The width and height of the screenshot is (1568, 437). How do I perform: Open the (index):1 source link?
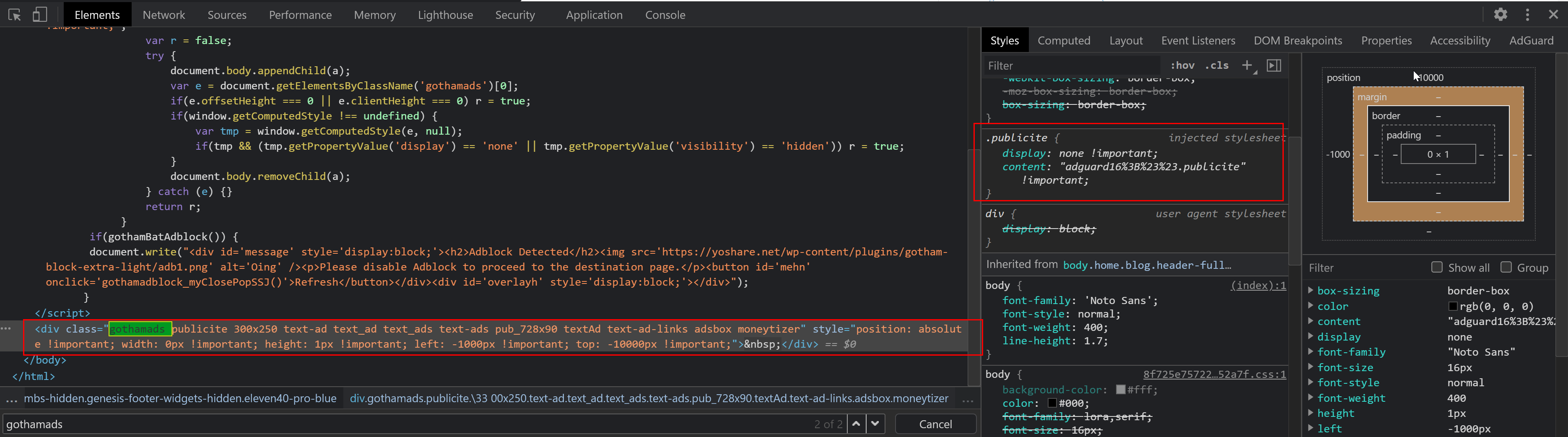1258,285
